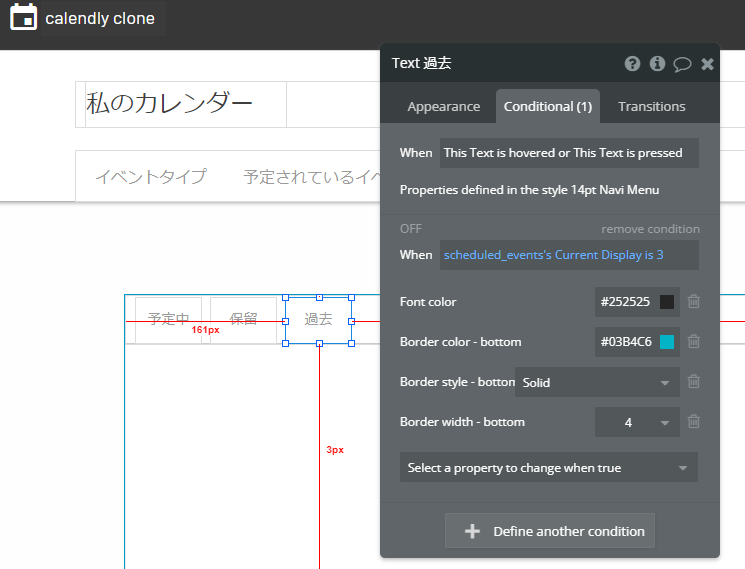Edit the Font color hex #252525
This screenshot has width=745, height=569.
click(x=625, y=302)
